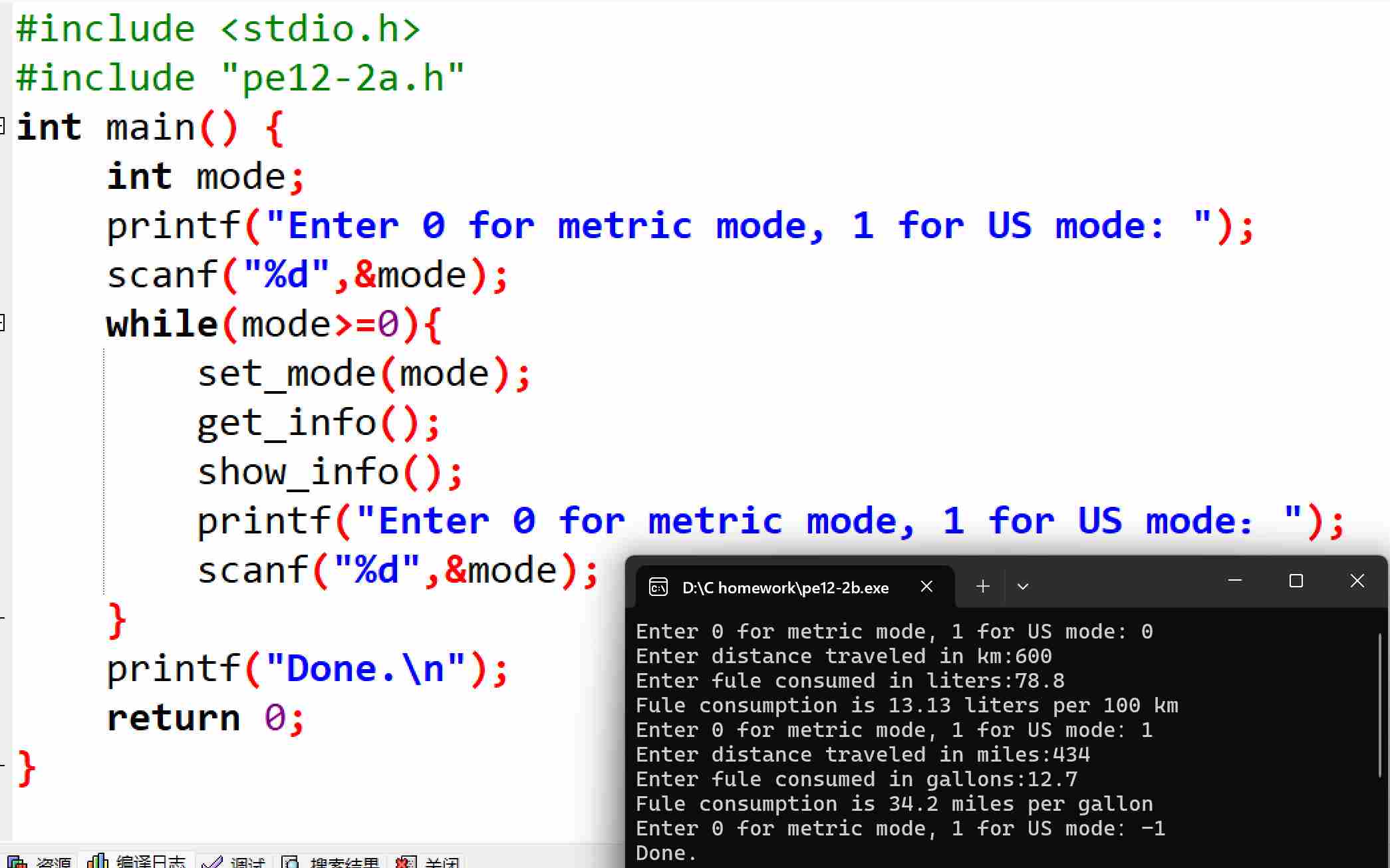Collapse the while loop fold marker
Image resolution: width=1390 pixels, height=868 pixels.
click(x=2, y=323)
